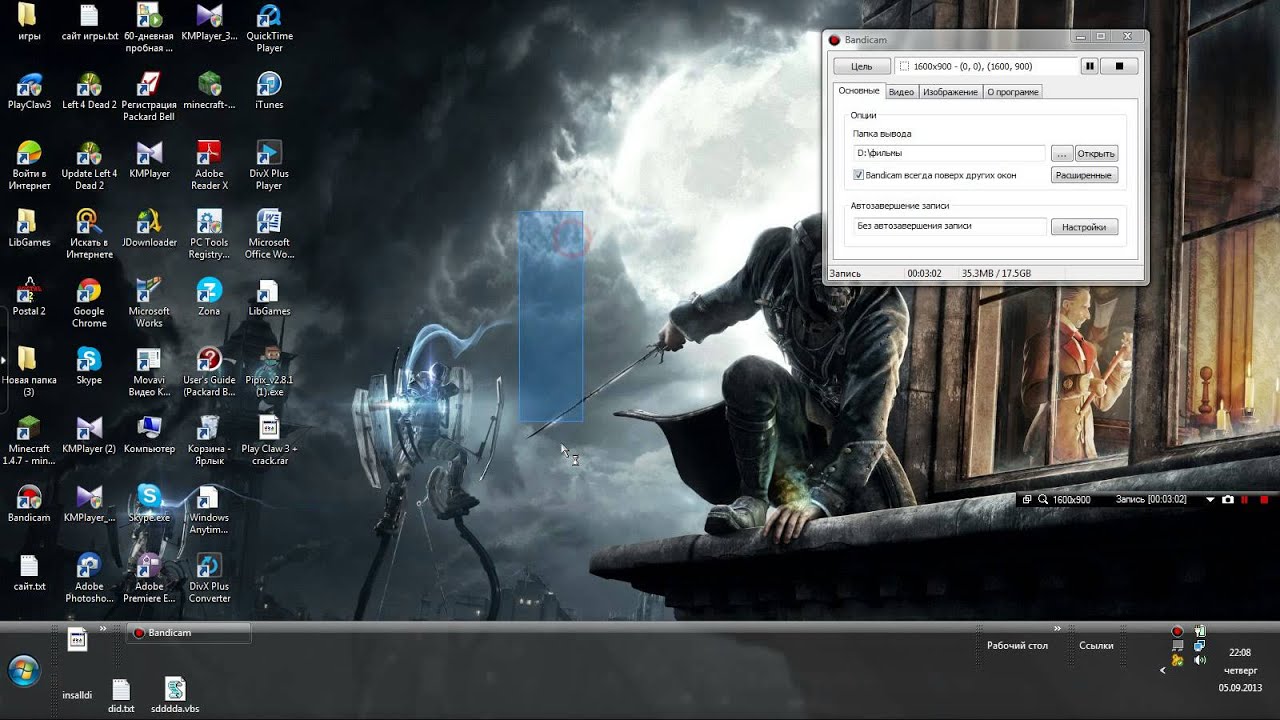Viewport: 1280px width, 720px height.
Task: Open the игры folder icon
Action: [x=29, y=21]
